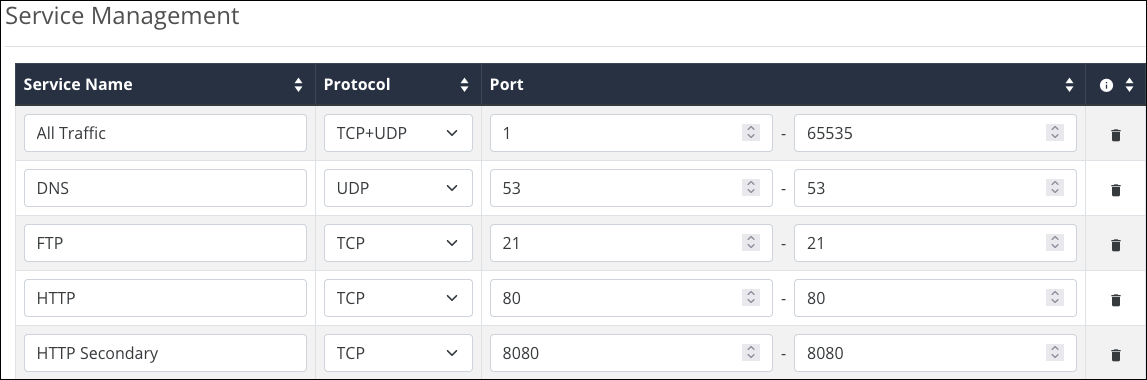This screenshot has width=1147, height=380.
Task: Delete the HTTP Secondary service
Action: [1116, 354]
